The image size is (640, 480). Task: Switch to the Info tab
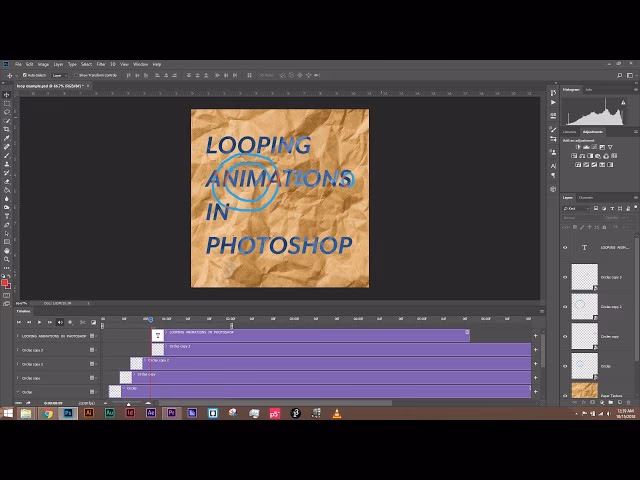[x=589, y=89]
